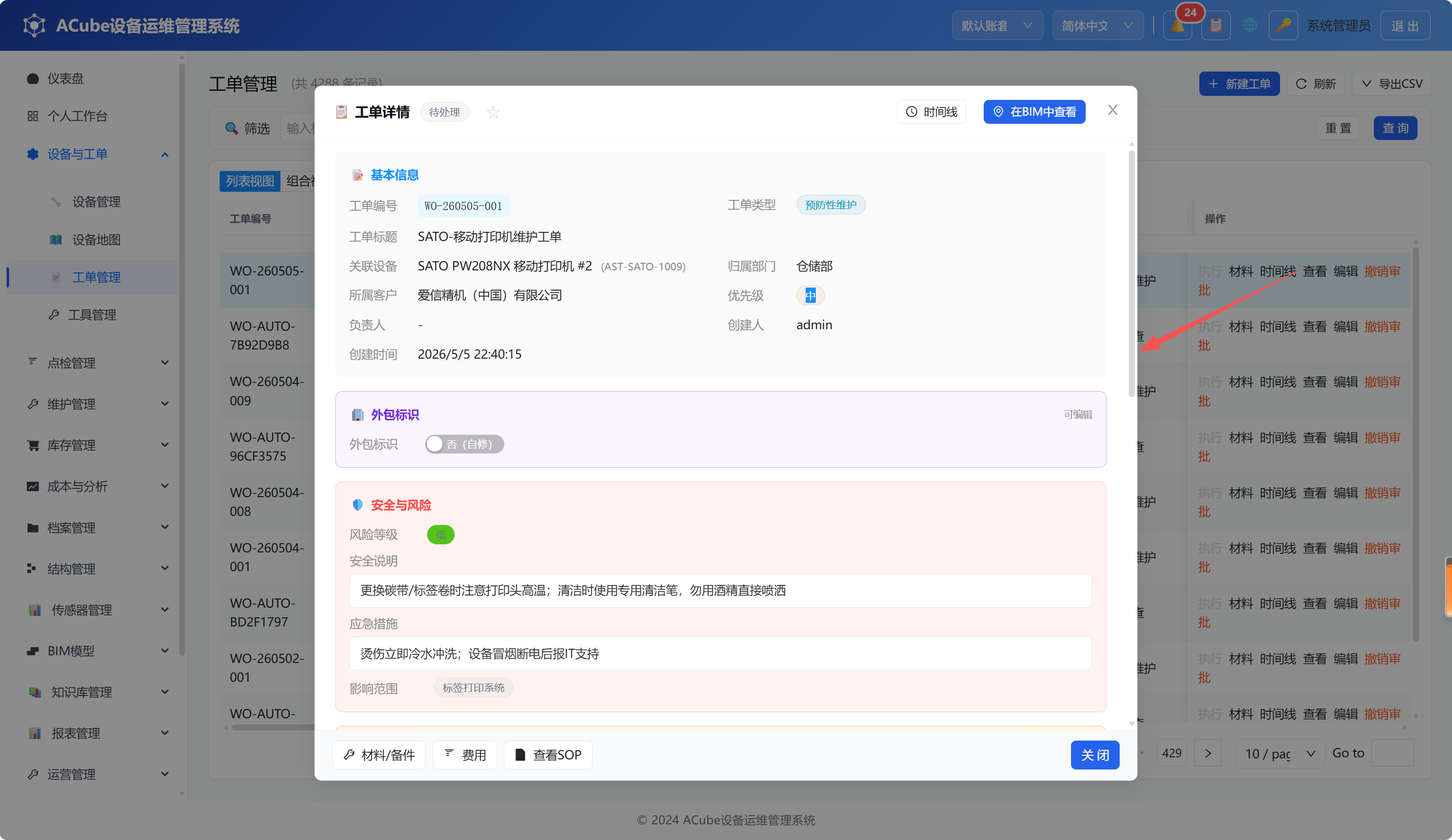Click the 新建工单 button
1452x840 pixels.
(1239, 84)
